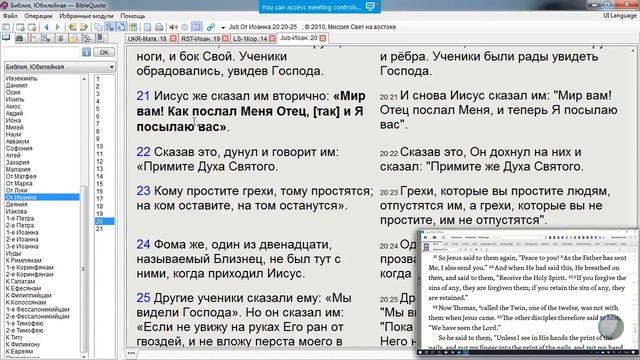Image resolution: width=640 pixels, height=360 pixels.
Task: Switch to the RST-Иоан.:19 tab
Action: pos(200,38)
